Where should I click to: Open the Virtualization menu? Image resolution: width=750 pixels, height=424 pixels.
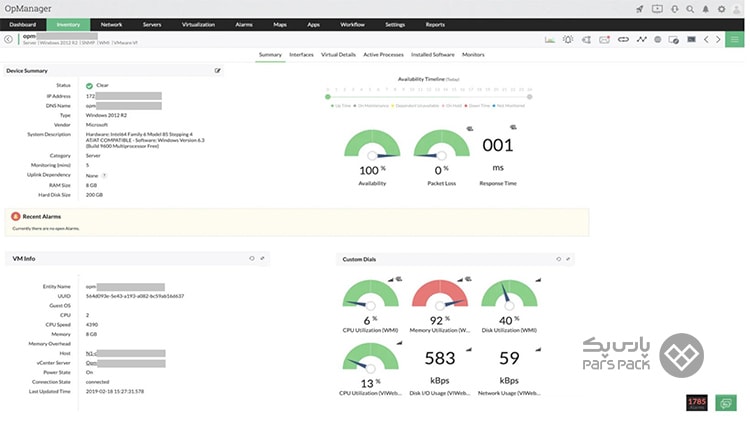pyautogui.click(x=198, y=24)
